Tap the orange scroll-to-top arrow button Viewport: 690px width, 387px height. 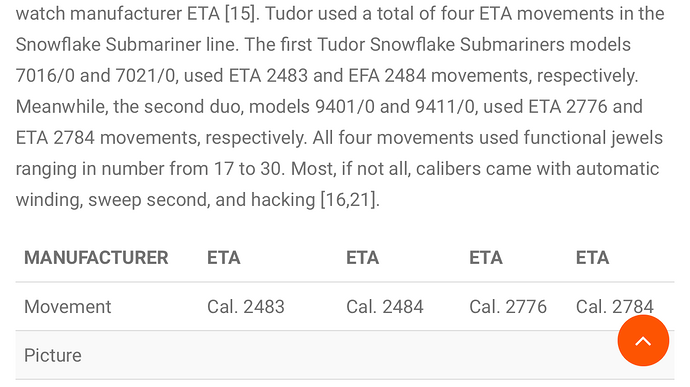pyautogui.click(x=643, y=340)
